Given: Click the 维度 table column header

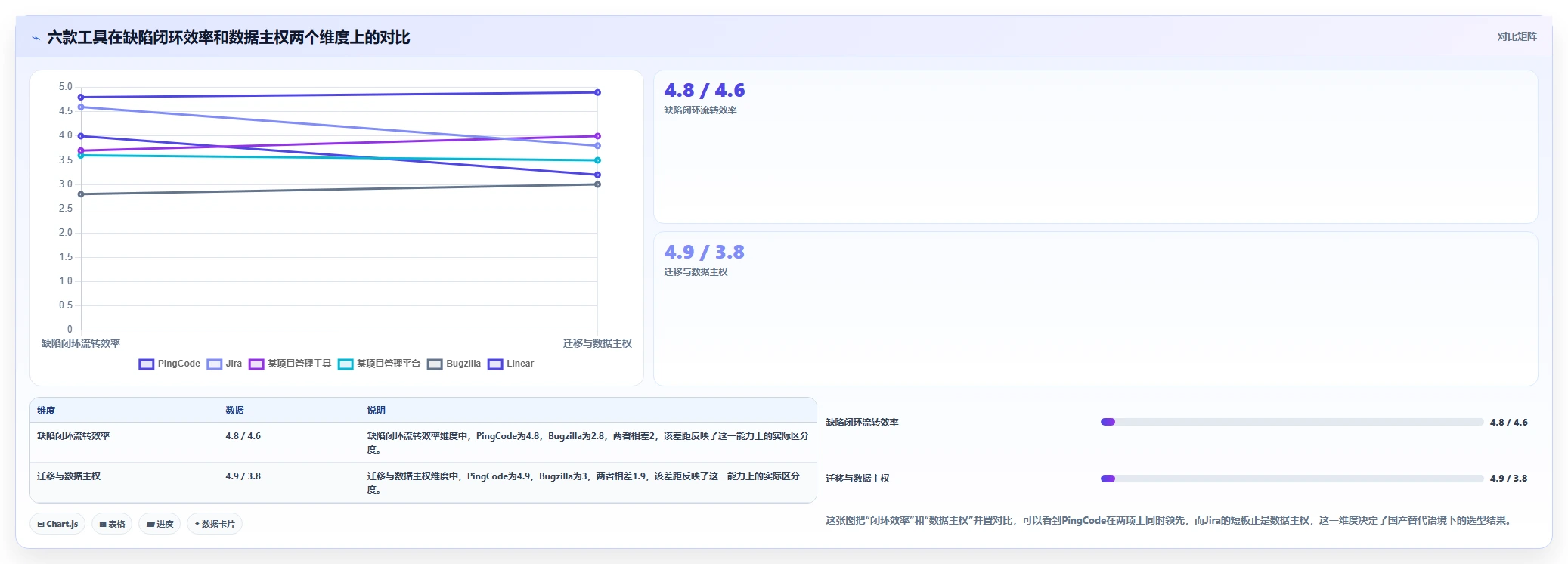Looking at the screenshot, I should click(46, 411).
